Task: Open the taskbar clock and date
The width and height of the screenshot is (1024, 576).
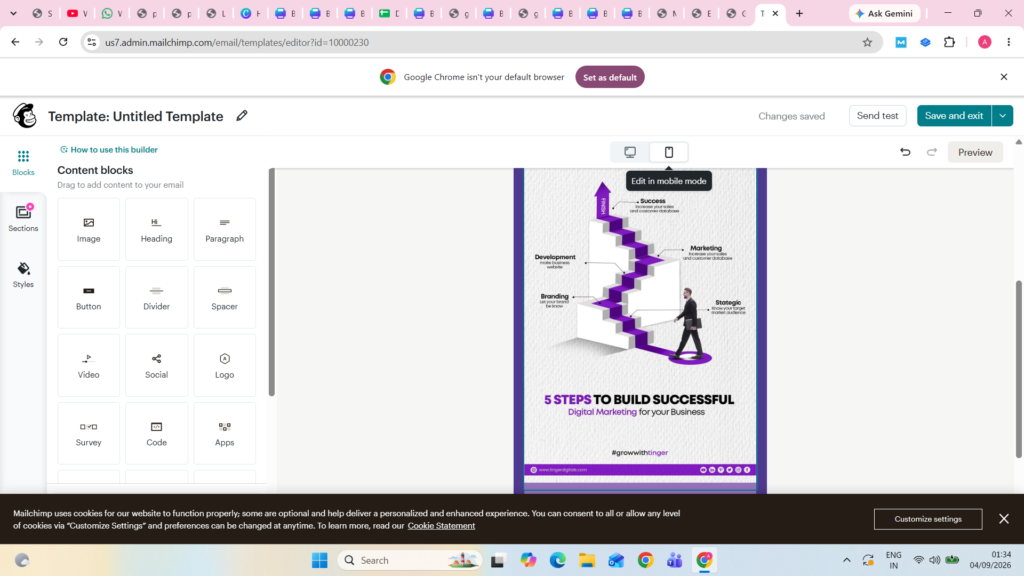Action: pyautogui.click(x=990, y=560)
